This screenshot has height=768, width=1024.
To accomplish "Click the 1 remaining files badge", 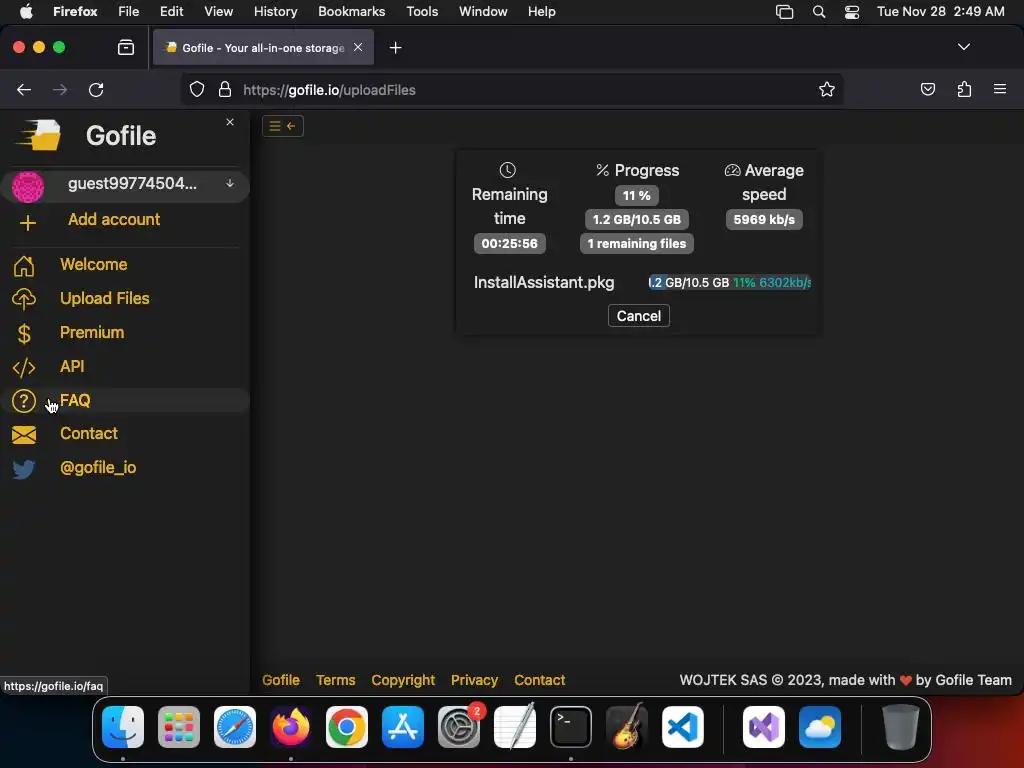I will coord(637,244).
